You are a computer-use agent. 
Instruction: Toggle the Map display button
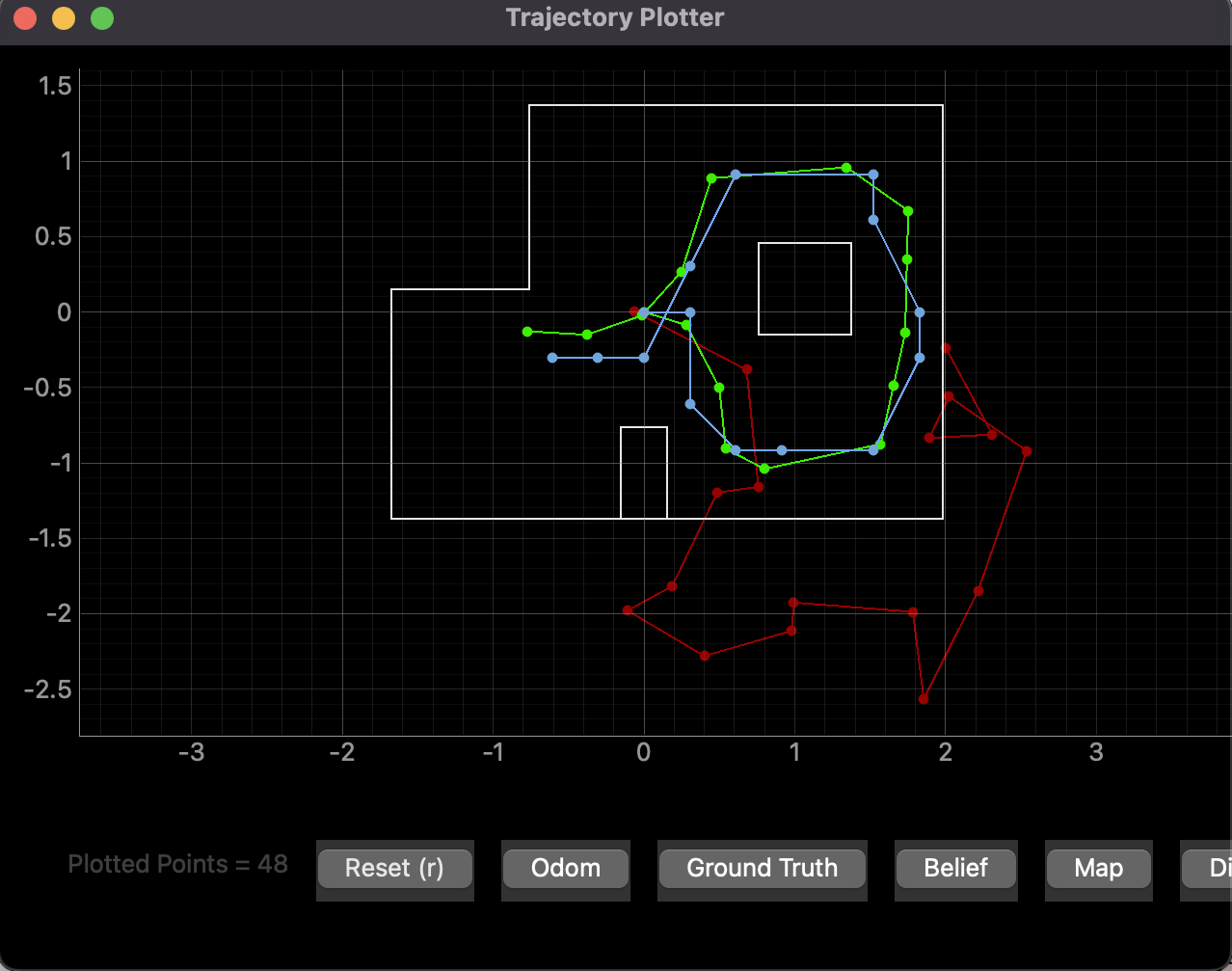[x=1099, y=868]
